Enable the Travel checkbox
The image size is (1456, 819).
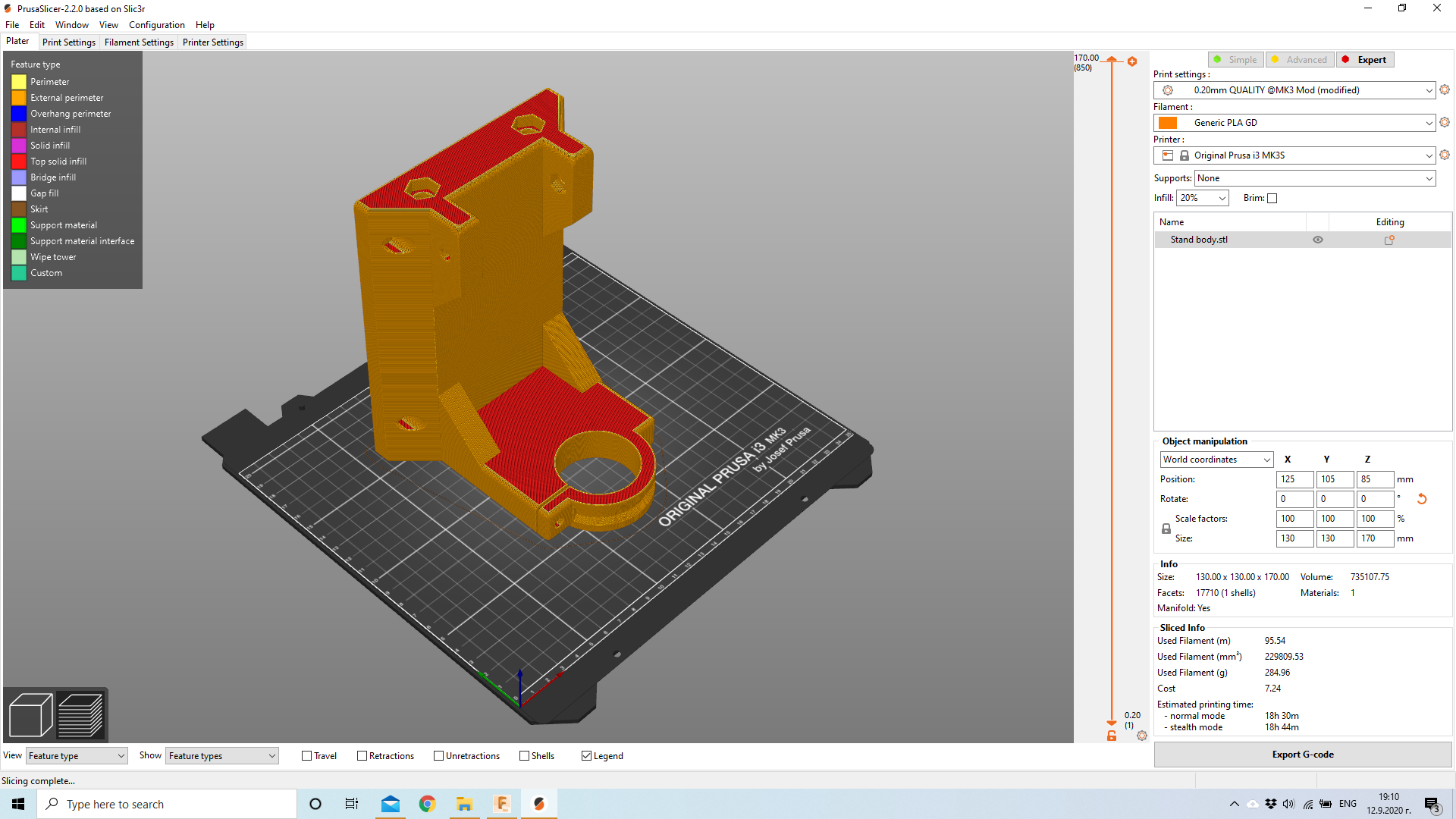click(x=307, y=756)
